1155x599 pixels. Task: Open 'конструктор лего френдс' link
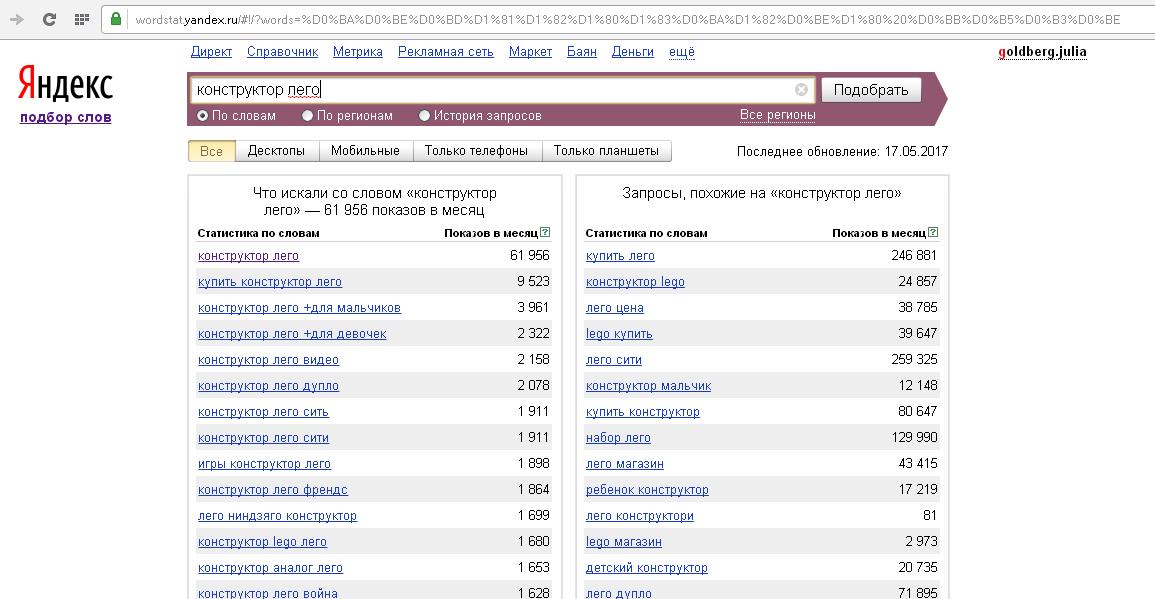(x=273, y=490)
